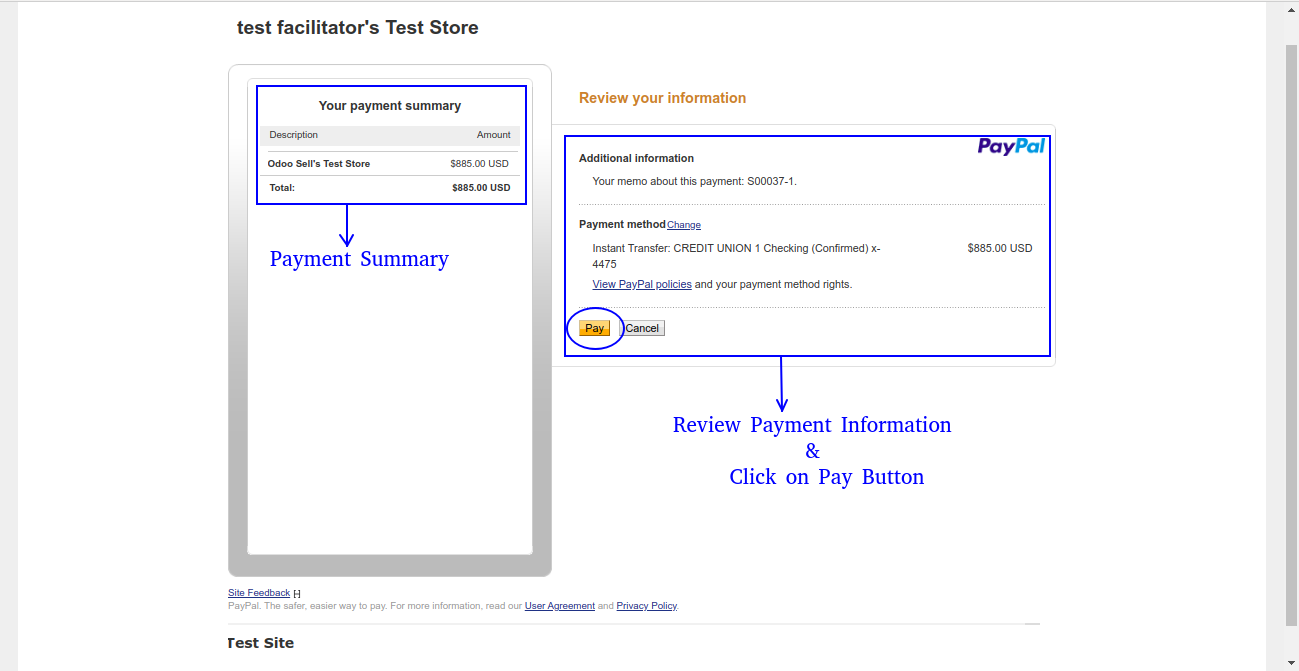Click the 'Test Site' text at the bottom
The image size is (1299, 671).
pos(261,643)
